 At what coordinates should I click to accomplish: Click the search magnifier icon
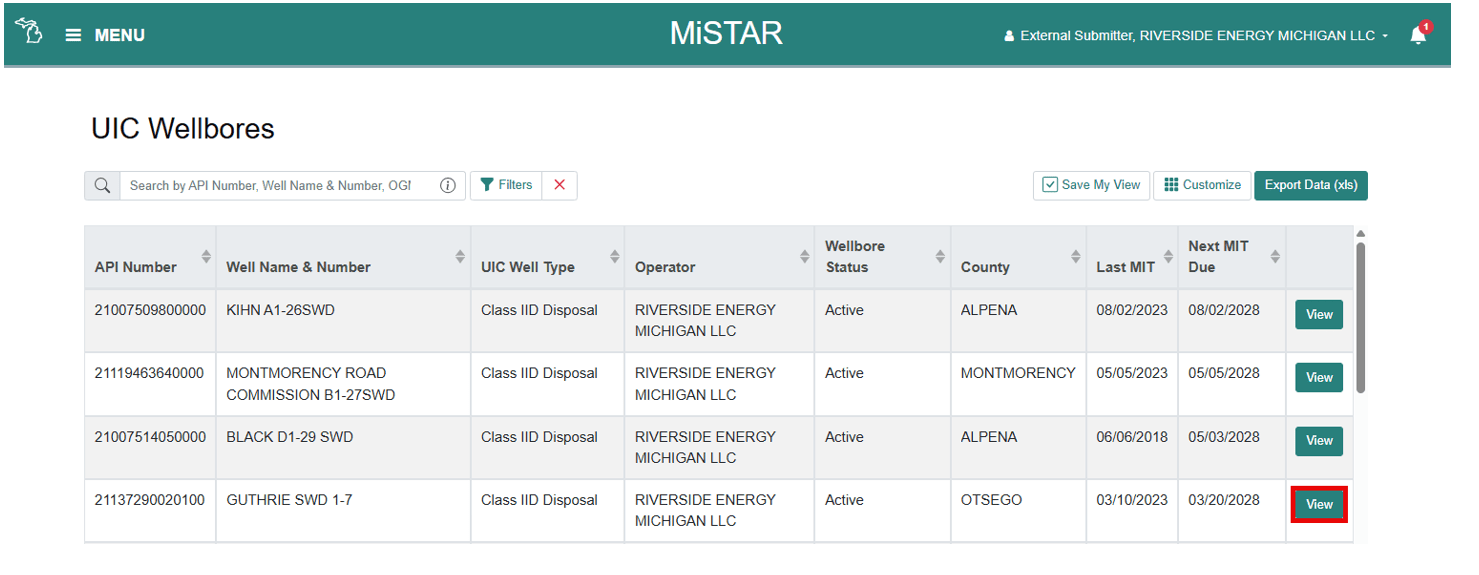pyautogui.click(x=102, y=186)
